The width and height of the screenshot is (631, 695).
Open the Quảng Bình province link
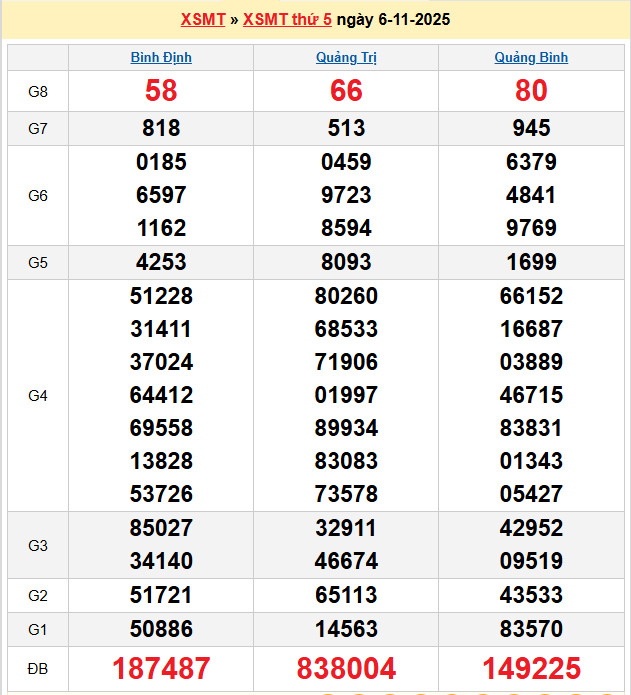coord(531,58)
